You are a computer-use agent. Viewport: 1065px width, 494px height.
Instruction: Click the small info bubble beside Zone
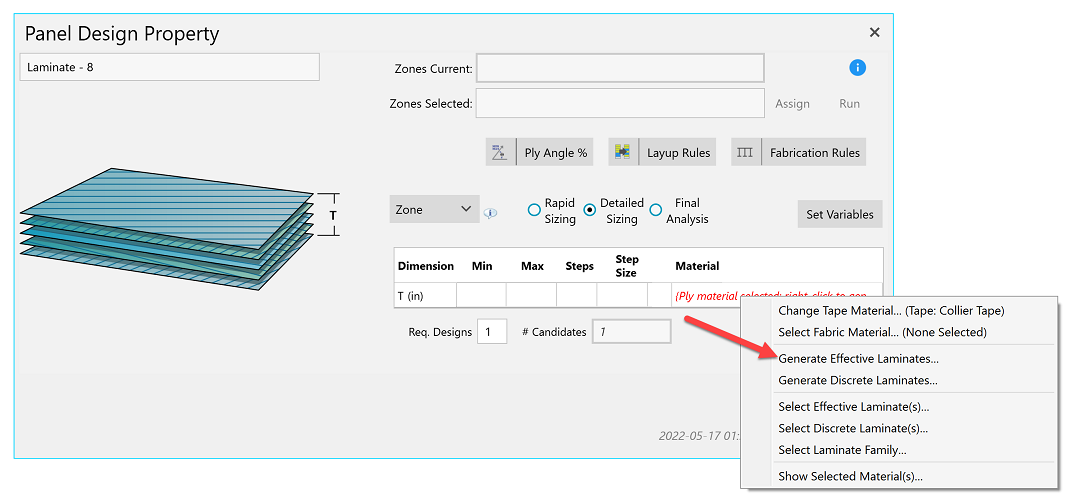490,213
